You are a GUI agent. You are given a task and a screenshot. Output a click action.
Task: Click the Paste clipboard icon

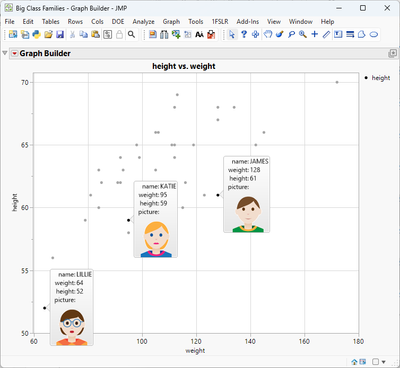[x=95, y=34]
